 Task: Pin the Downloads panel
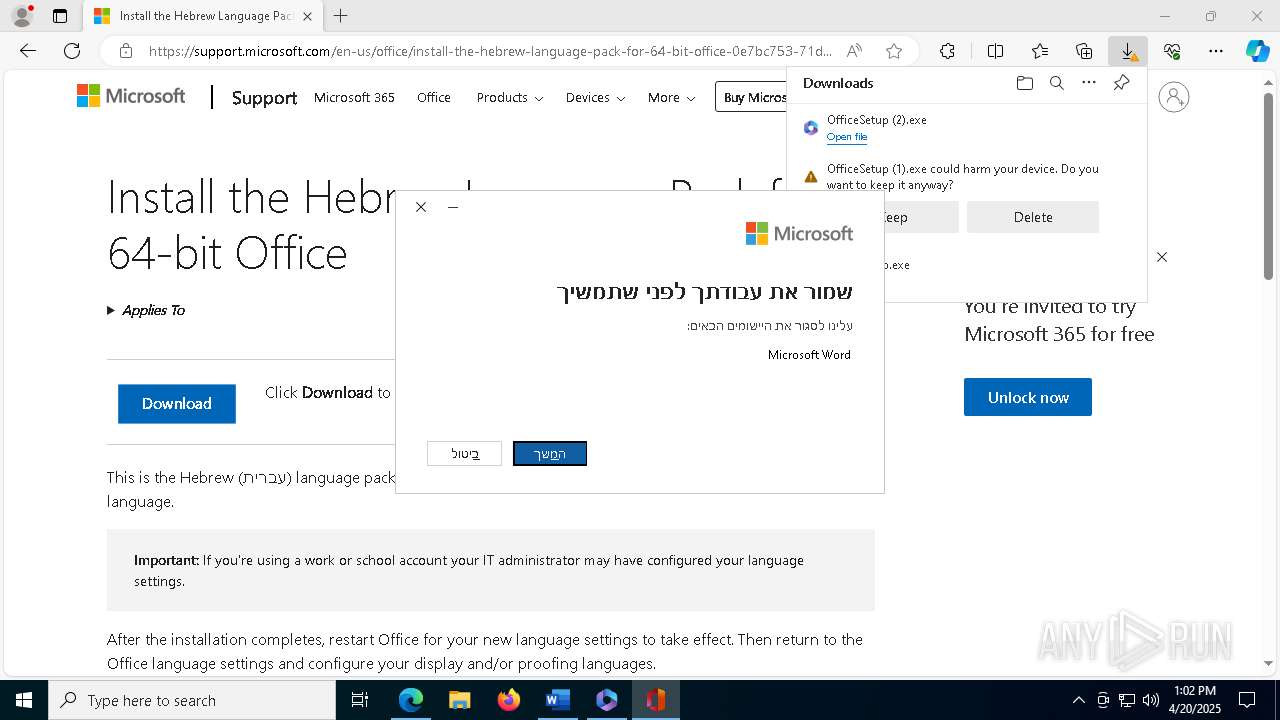coord(1122,83)
